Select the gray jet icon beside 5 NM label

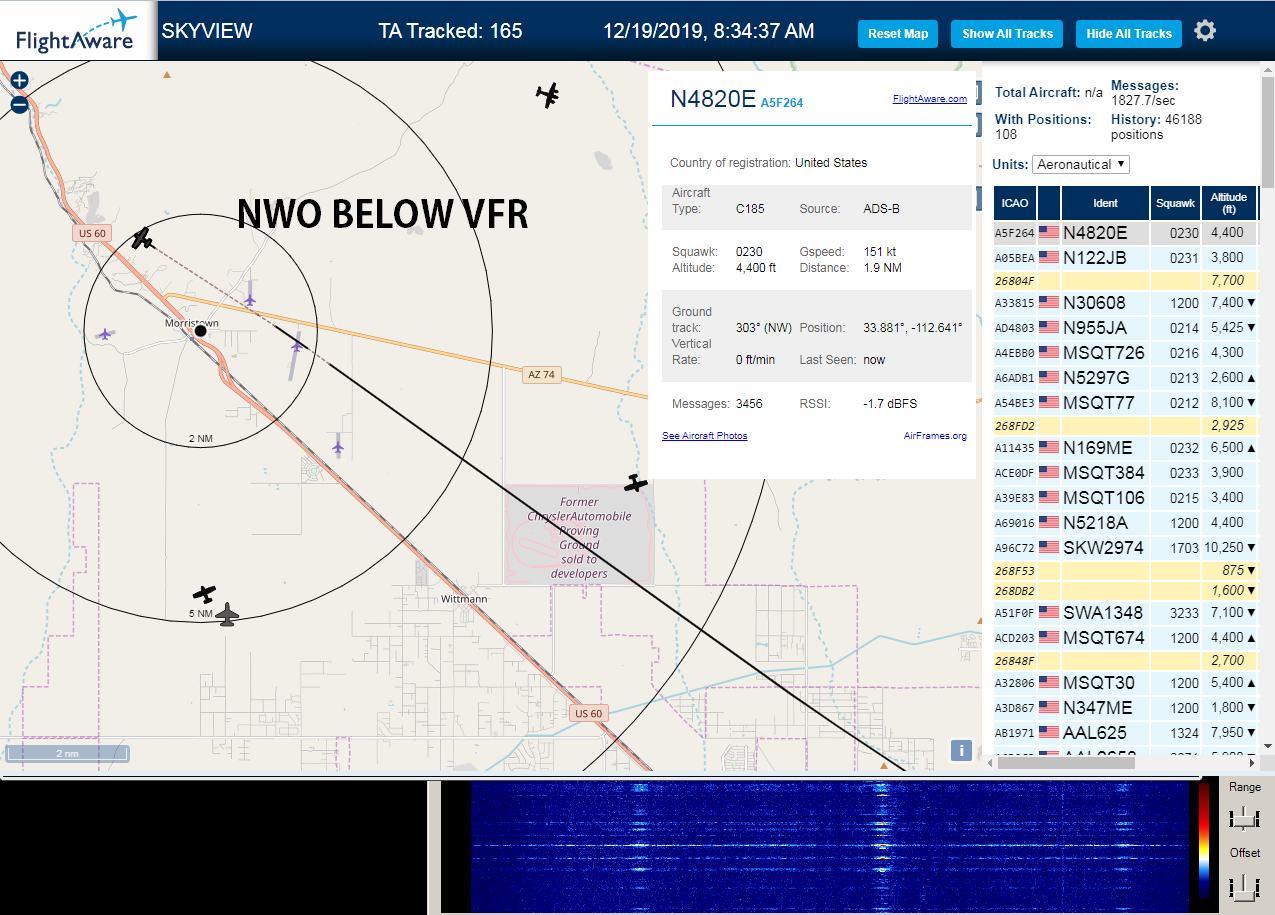[228, 615]
